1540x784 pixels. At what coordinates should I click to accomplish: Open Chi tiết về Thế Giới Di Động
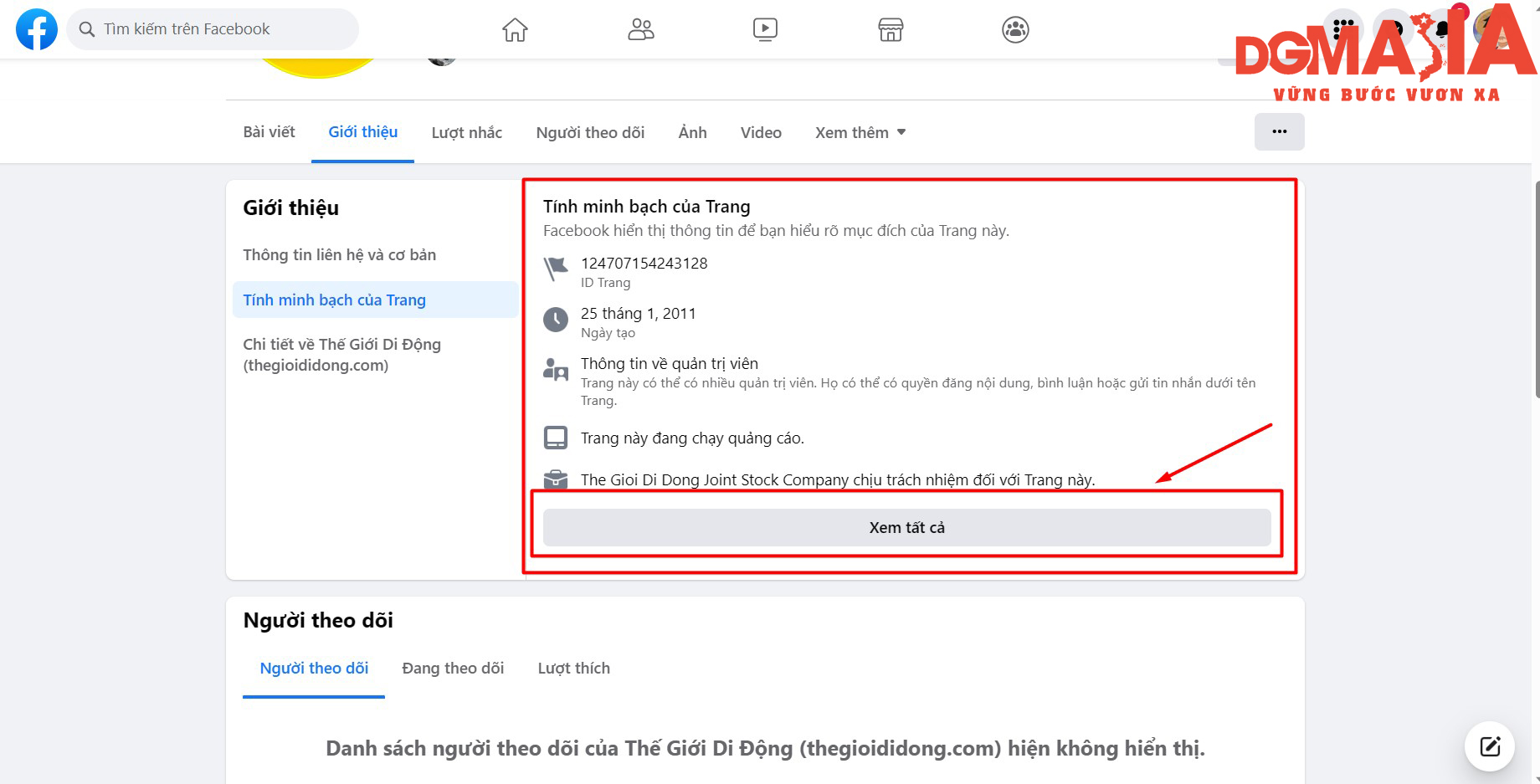click(x=375, y=355)
